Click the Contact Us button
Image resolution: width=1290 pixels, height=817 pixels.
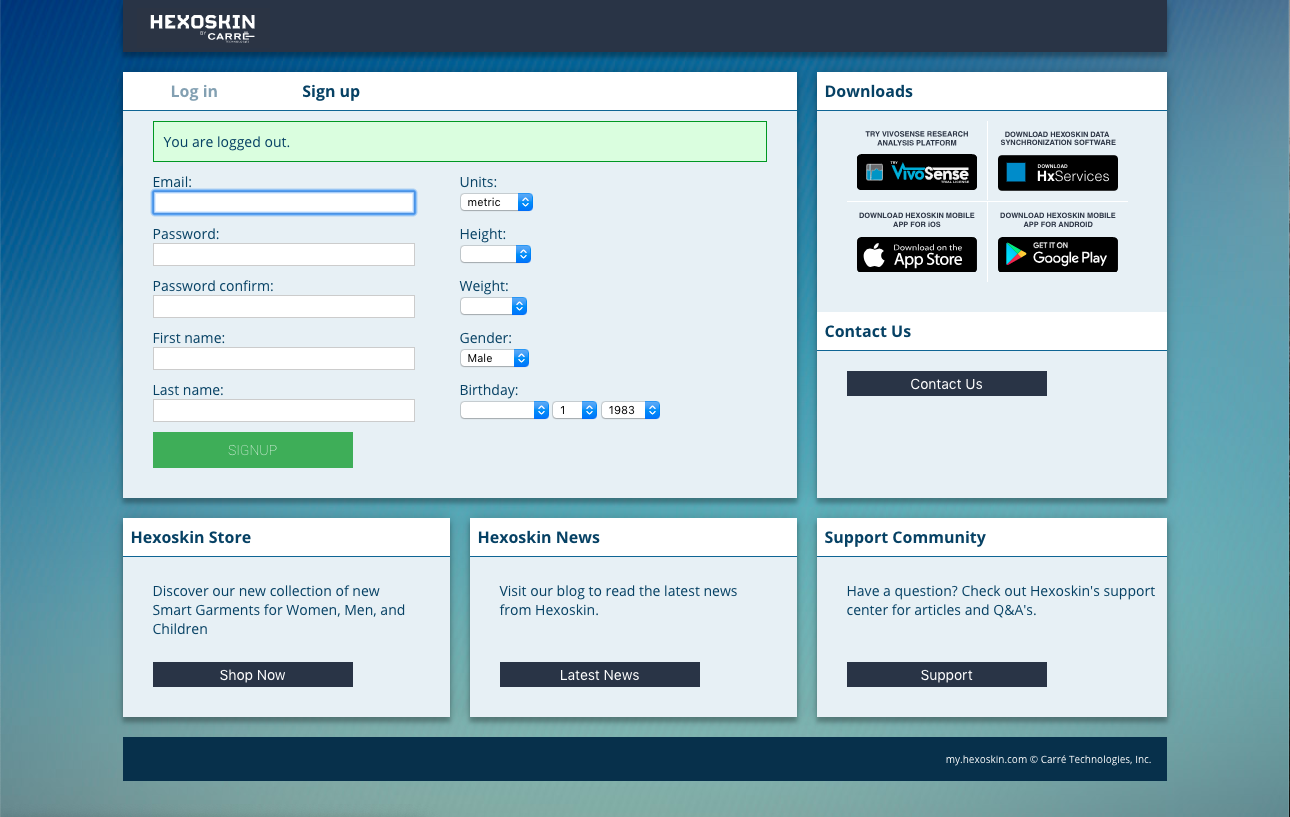946,383
